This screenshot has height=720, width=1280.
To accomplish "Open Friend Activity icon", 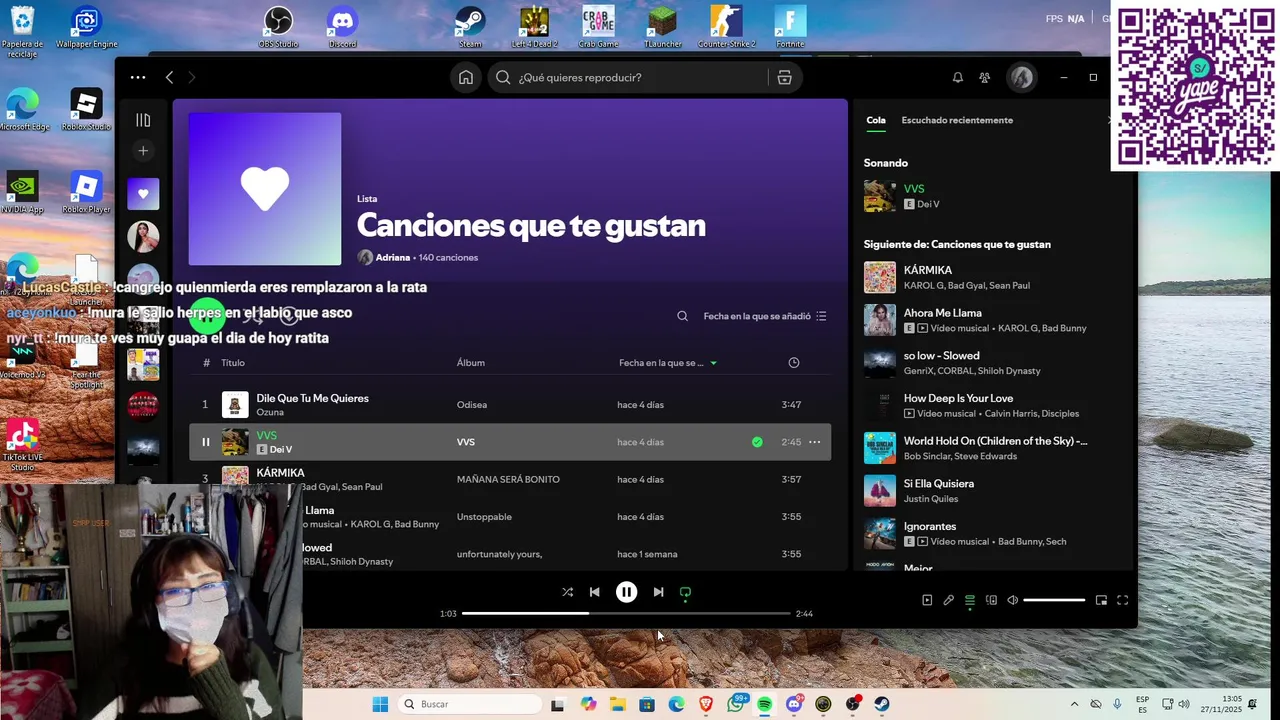I will pos(985,77).
